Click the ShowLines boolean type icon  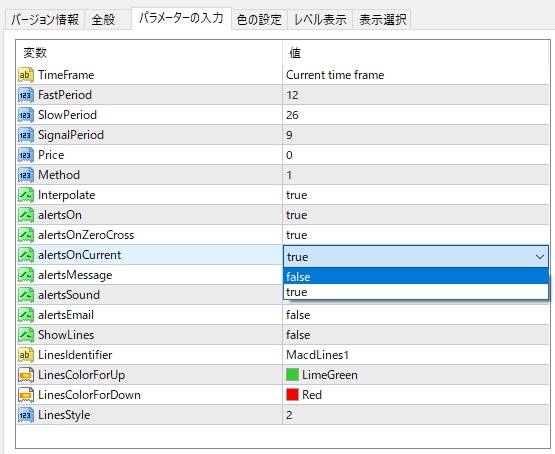coord(26,335)
